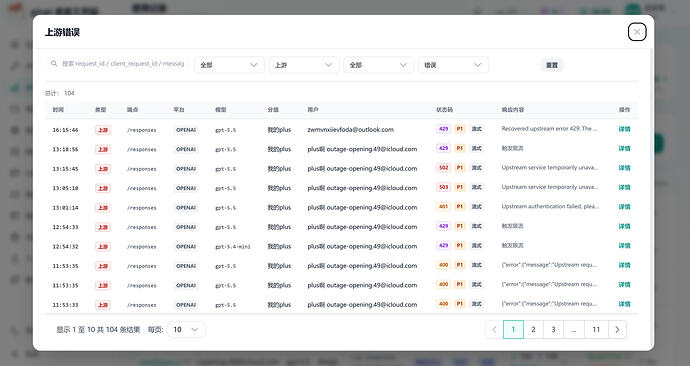The height and width of the screenshot is (366, 690).
Task: Click the gpt-5.4-mini model cell
Action: click(x=233, y=247)
